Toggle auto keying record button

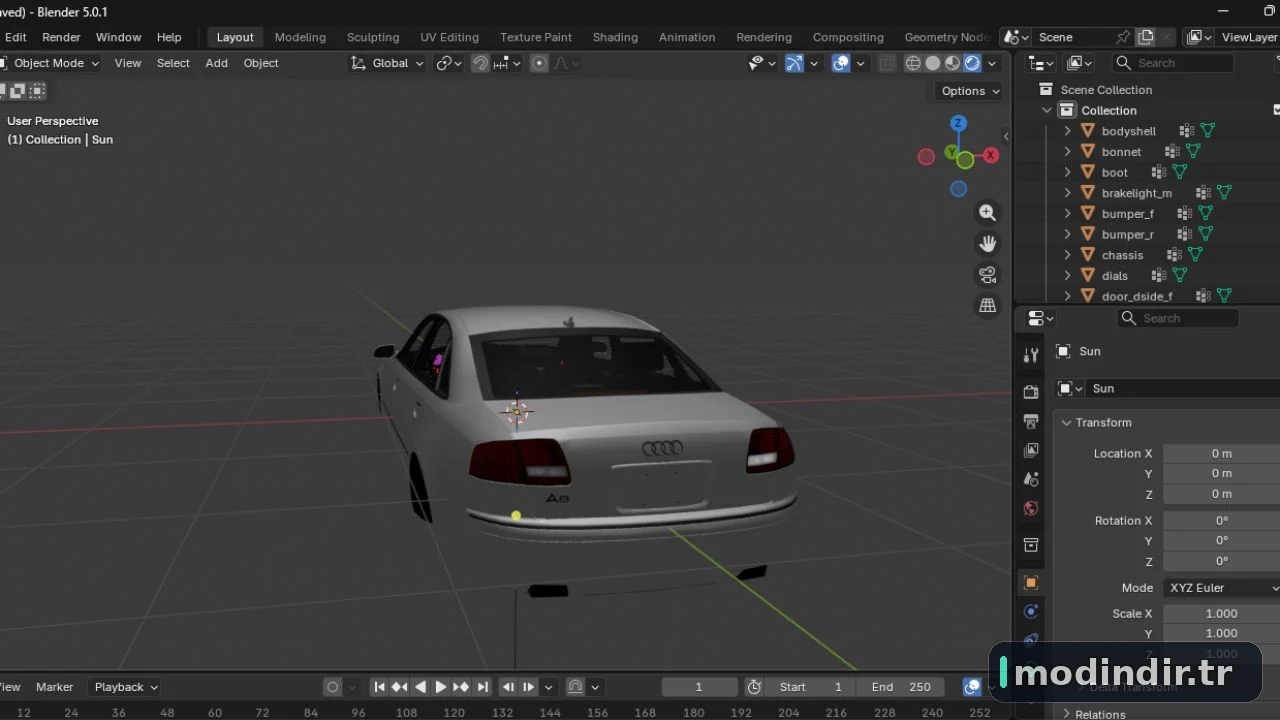[333, 687]
